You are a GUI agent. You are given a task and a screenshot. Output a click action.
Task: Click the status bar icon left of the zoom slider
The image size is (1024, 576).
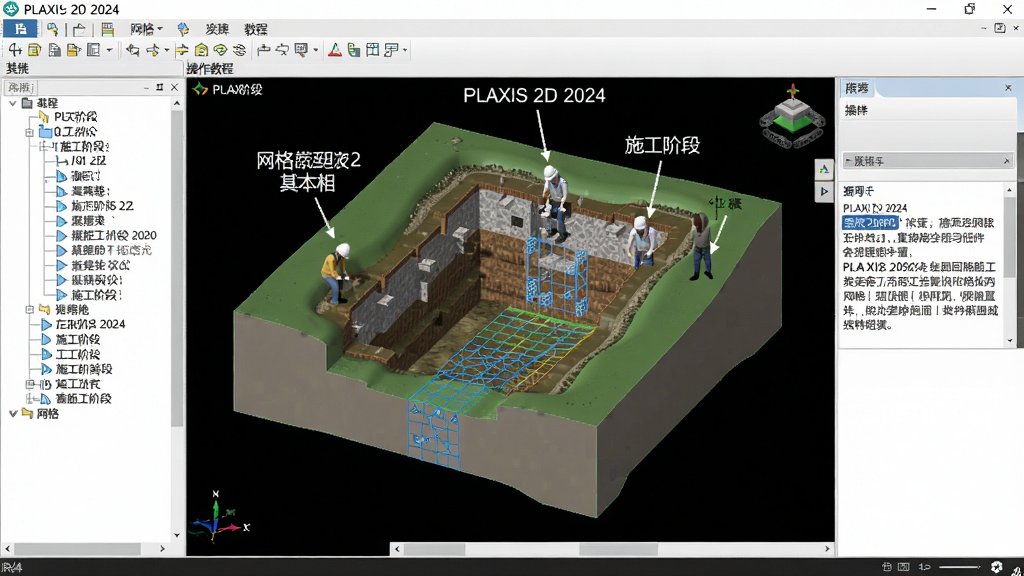[924, 567]
